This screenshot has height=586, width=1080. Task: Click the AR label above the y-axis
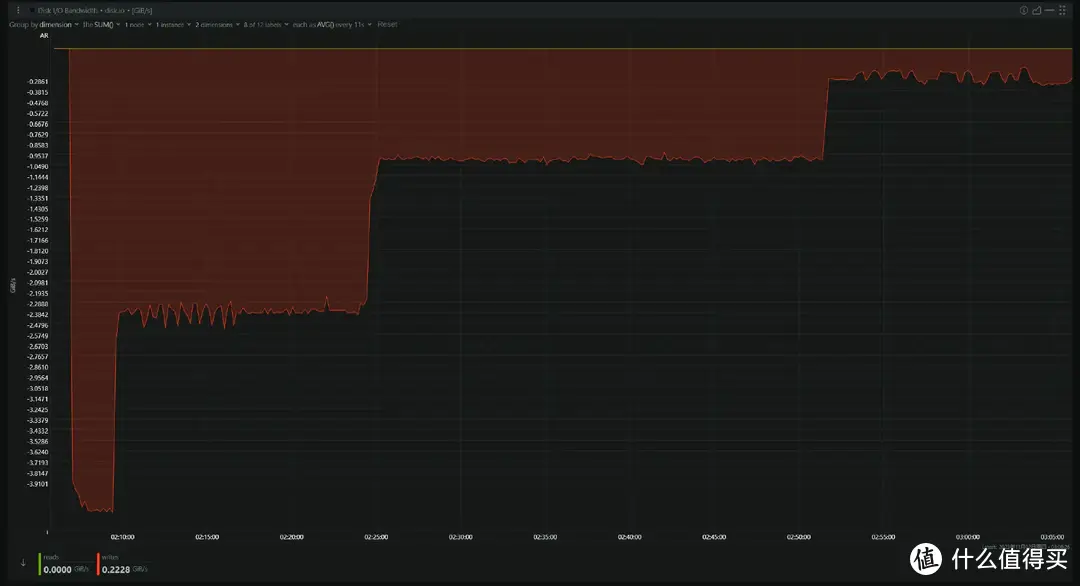coord(44,36)
